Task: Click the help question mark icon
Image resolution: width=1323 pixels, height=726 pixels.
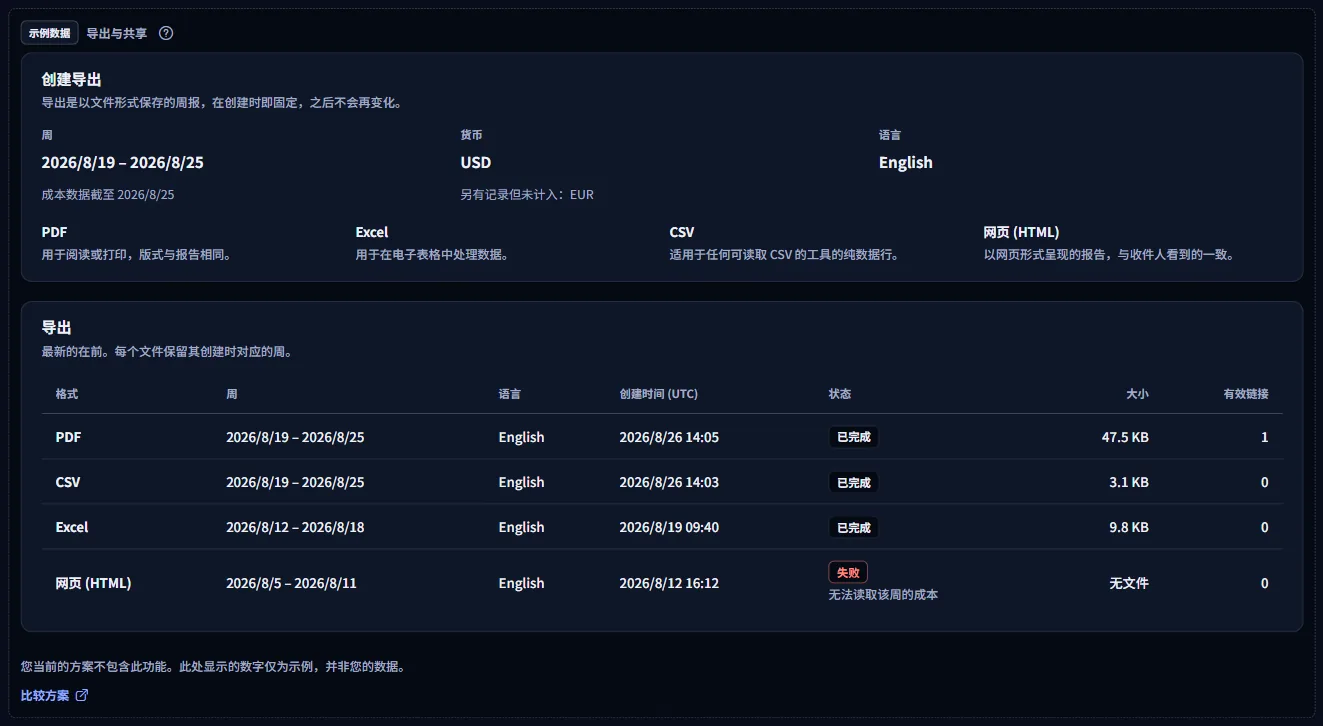Action: [166, 33]
